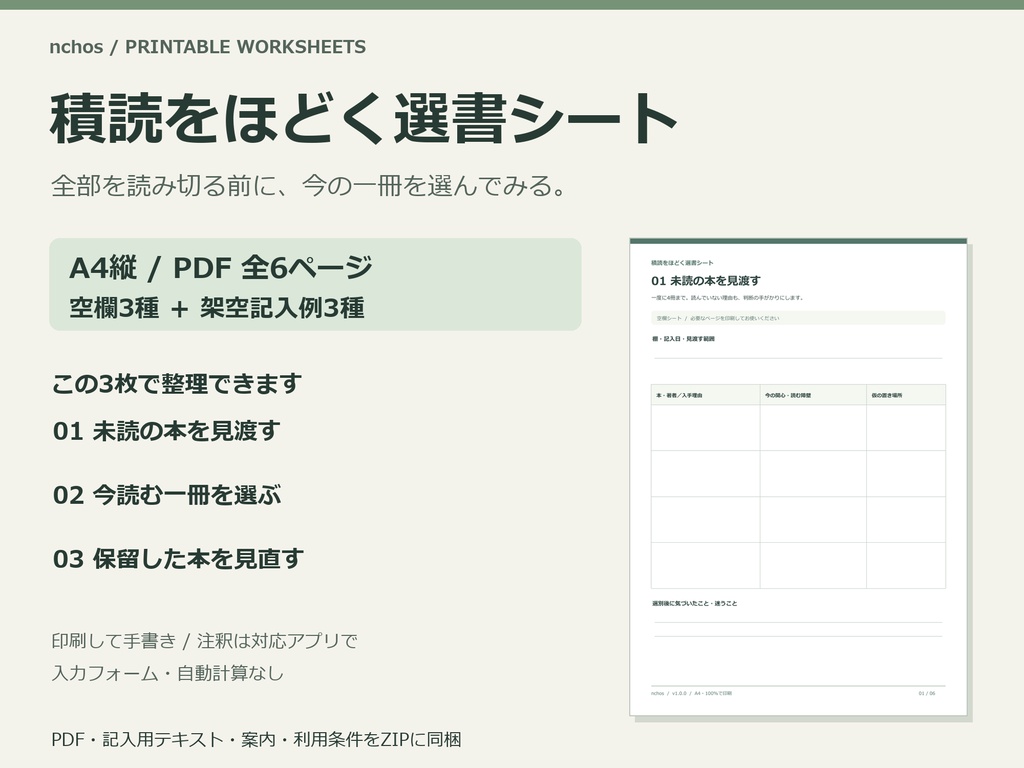This screenshot has height=768, width=1024.
Task: Click the preview footer 'nchos / v1.0.0 / A4'
Action: pos(692,694)
